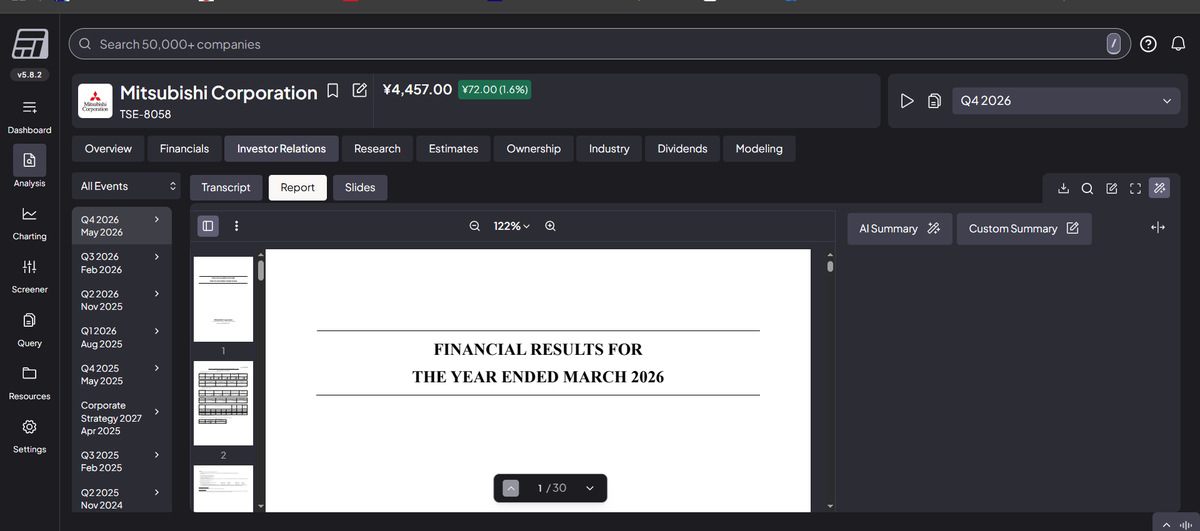
Task: Open the 122% zoom level dropdown
Action: [x=512, y=226]
